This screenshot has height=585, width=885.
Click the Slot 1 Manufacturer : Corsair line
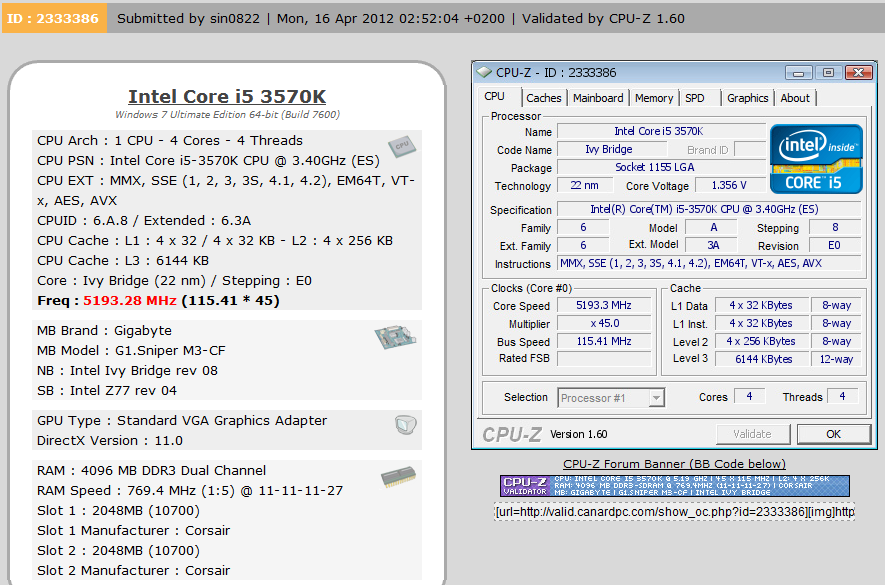click(133, 531)
